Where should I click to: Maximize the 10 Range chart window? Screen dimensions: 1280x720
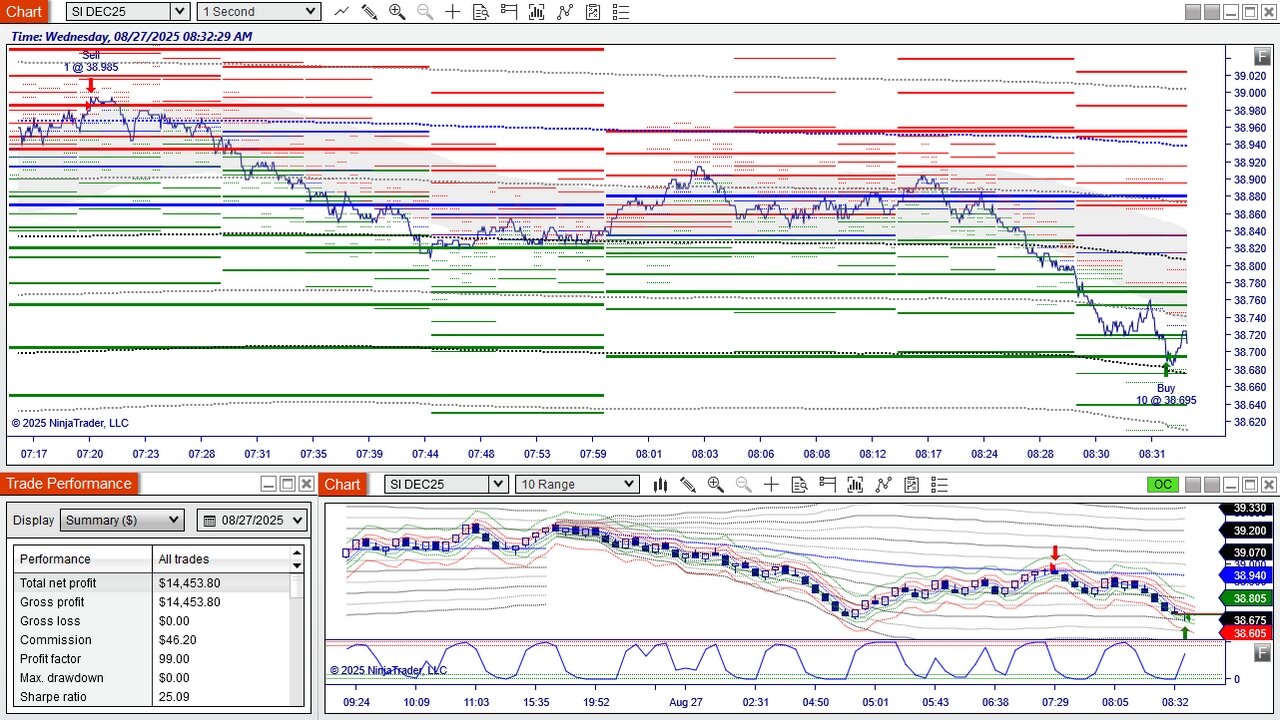click(x=1249, y=484)
